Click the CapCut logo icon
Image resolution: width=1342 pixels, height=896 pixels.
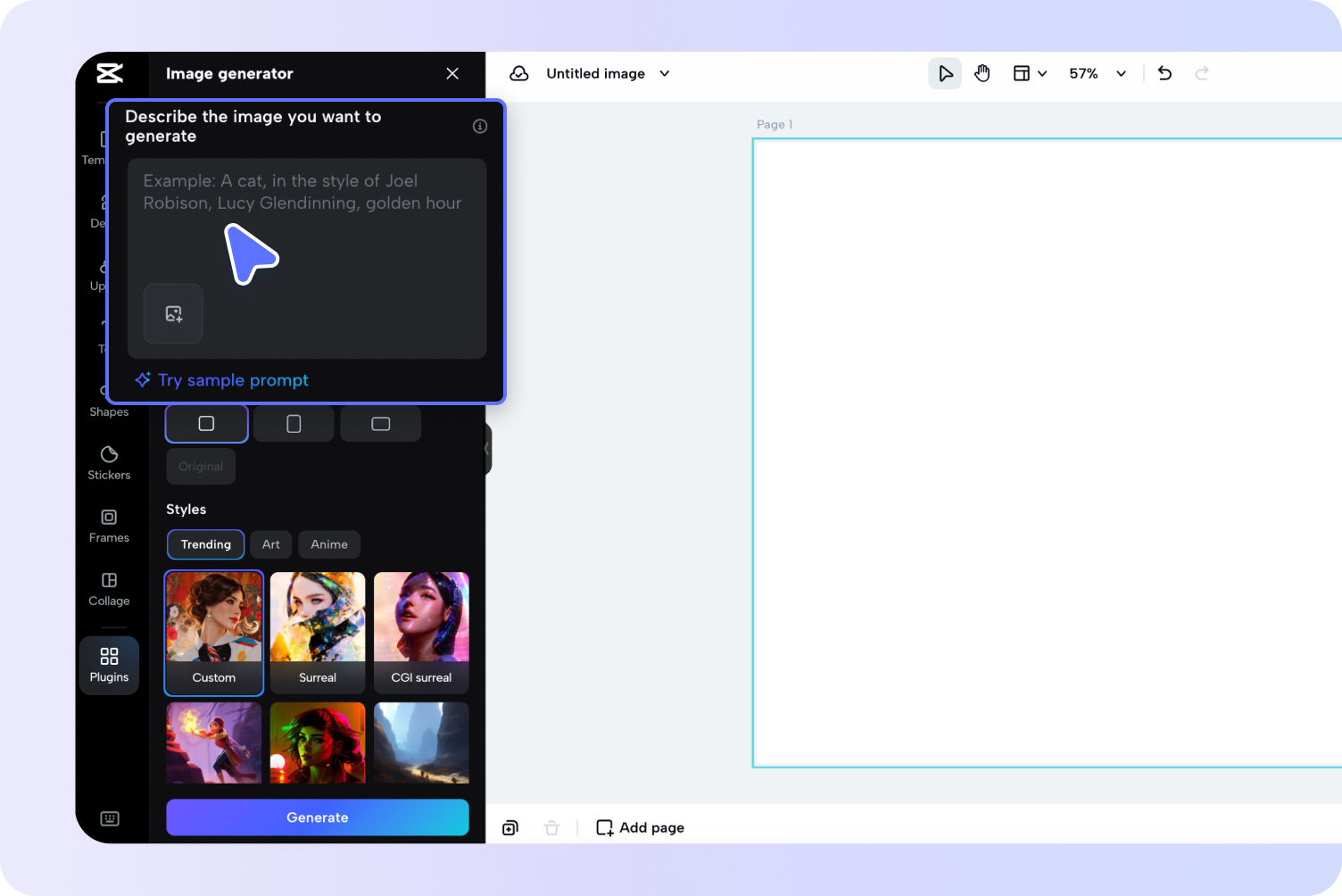tap(110, 73)
